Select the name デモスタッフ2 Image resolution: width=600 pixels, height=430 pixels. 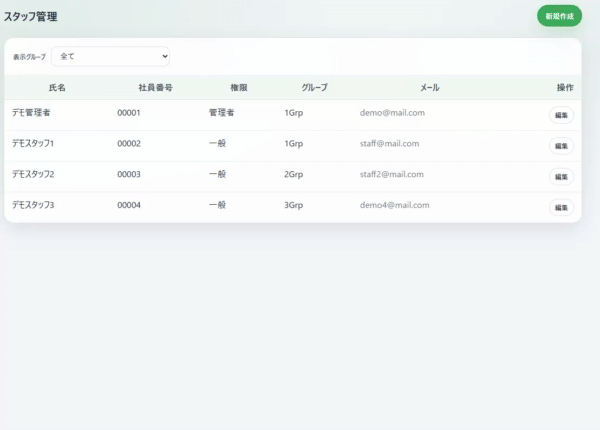pyautogui.click(x=33, y=174)
